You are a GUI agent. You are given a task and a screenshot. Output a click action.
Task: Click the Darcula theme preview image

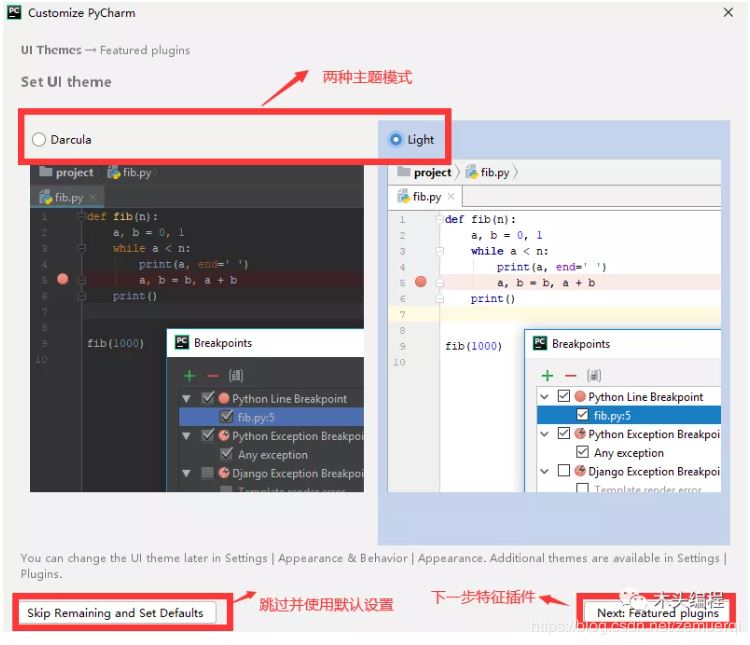pos(197,328)
